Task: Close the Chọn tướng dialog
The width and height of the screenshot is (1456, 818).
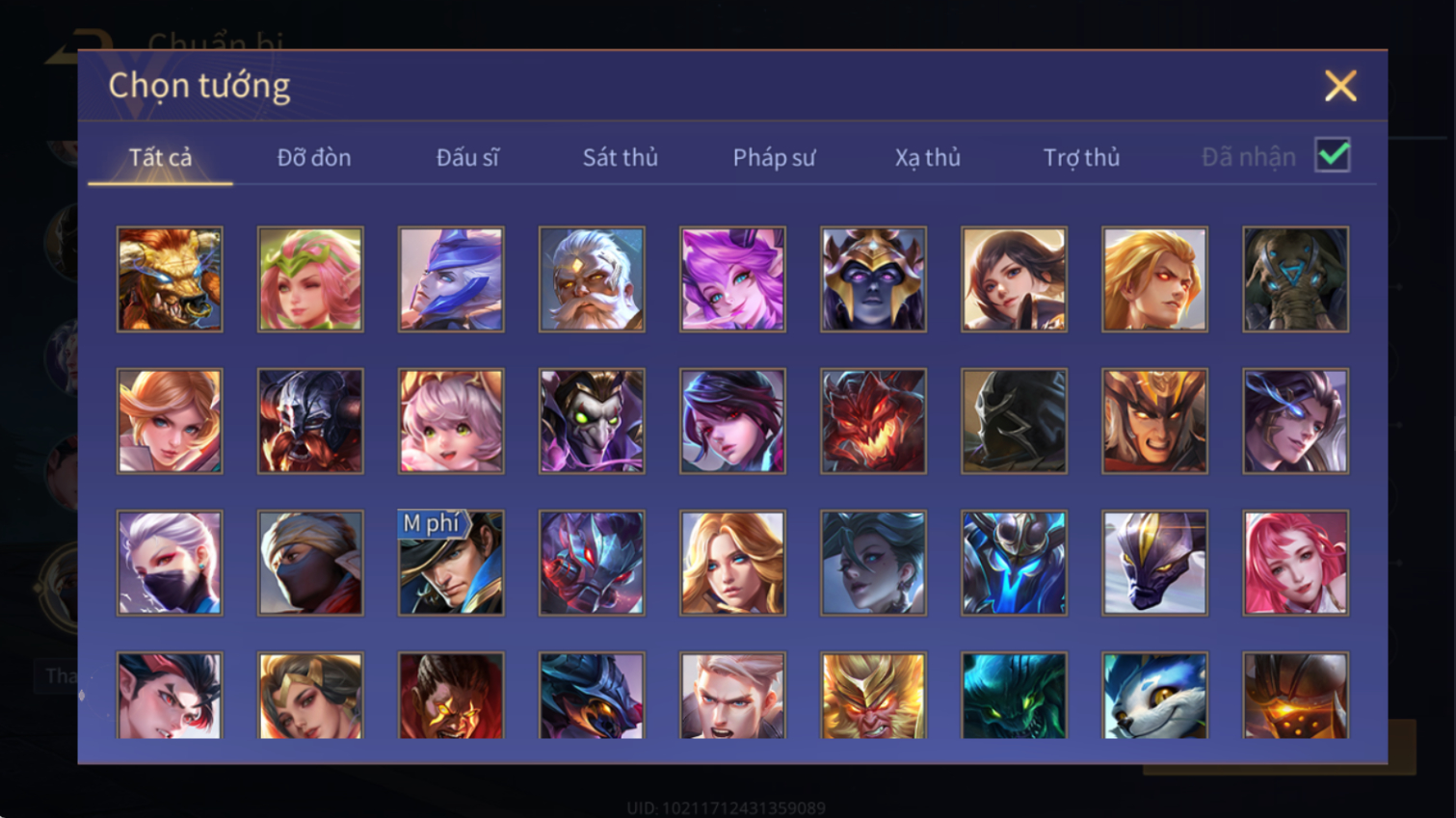Action: (x=1340, y=86)
